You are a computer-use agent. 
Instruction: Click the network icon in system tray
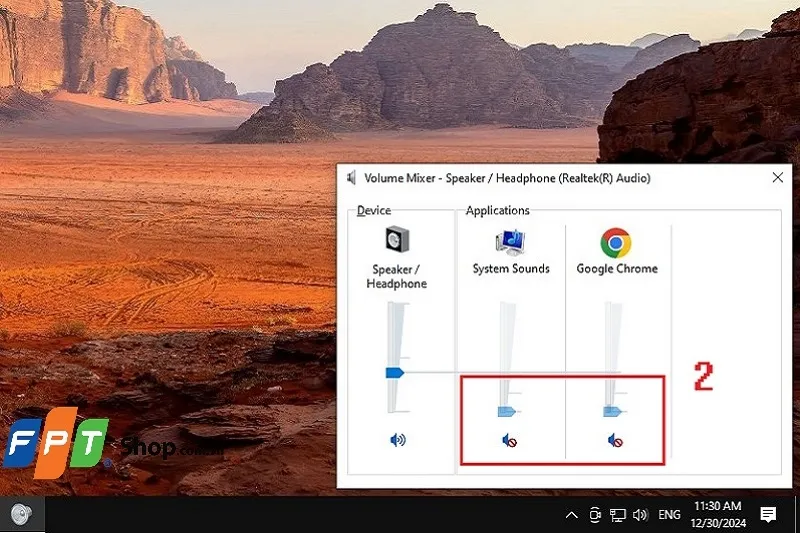[618, 515]
